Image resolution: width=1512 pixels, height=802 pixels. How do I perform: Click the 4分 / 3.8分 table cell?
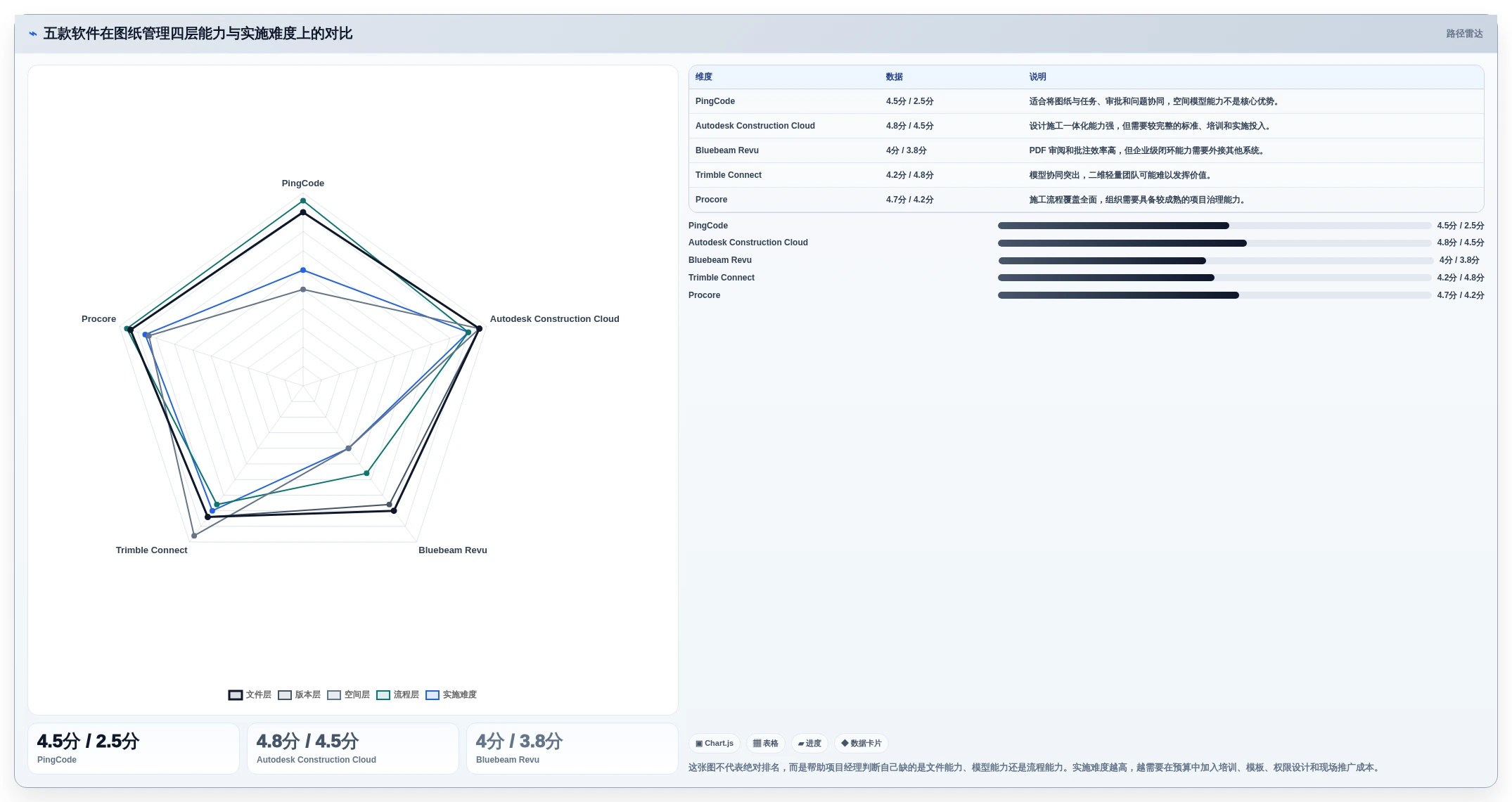click(906, 150)
